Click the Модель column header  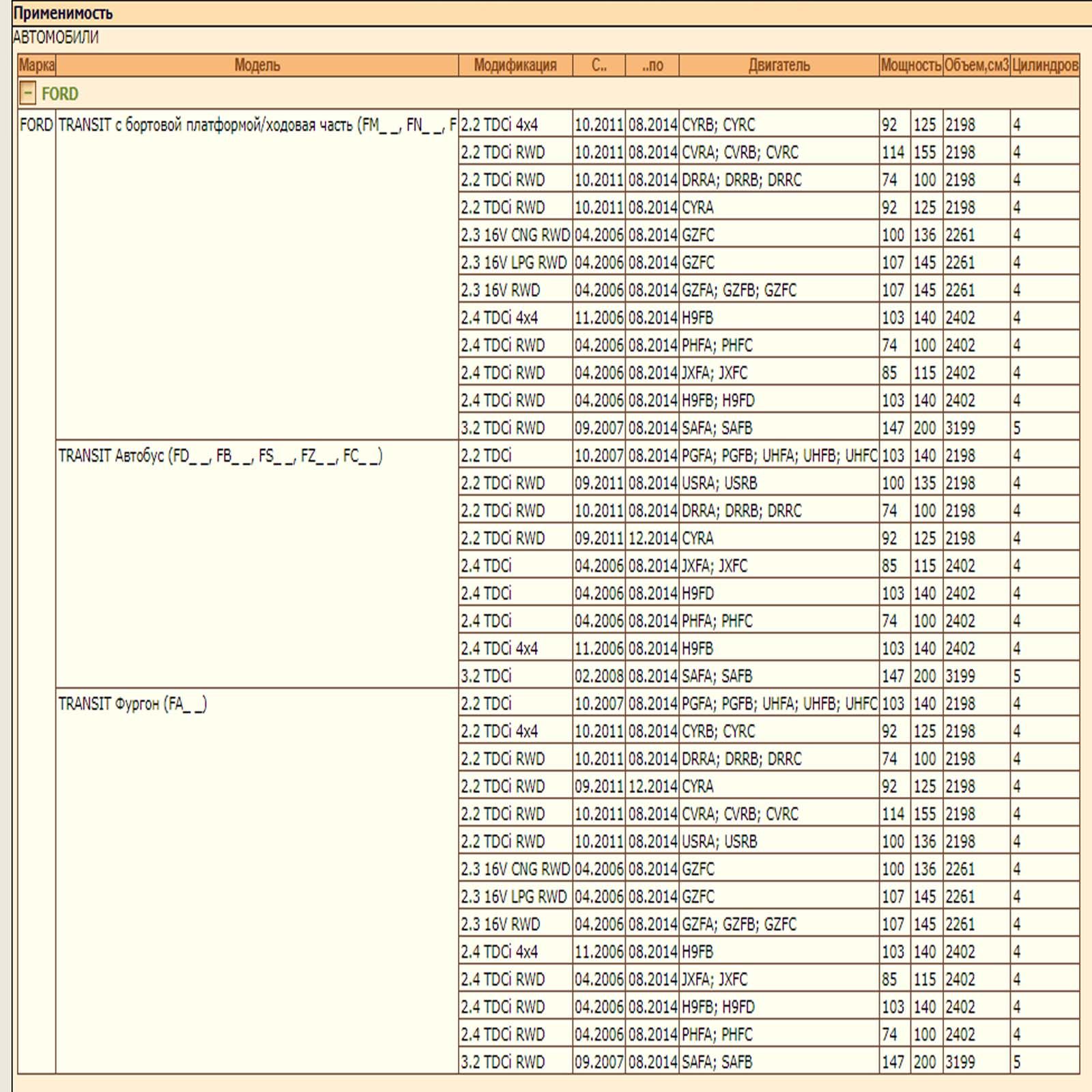point(257,66)
